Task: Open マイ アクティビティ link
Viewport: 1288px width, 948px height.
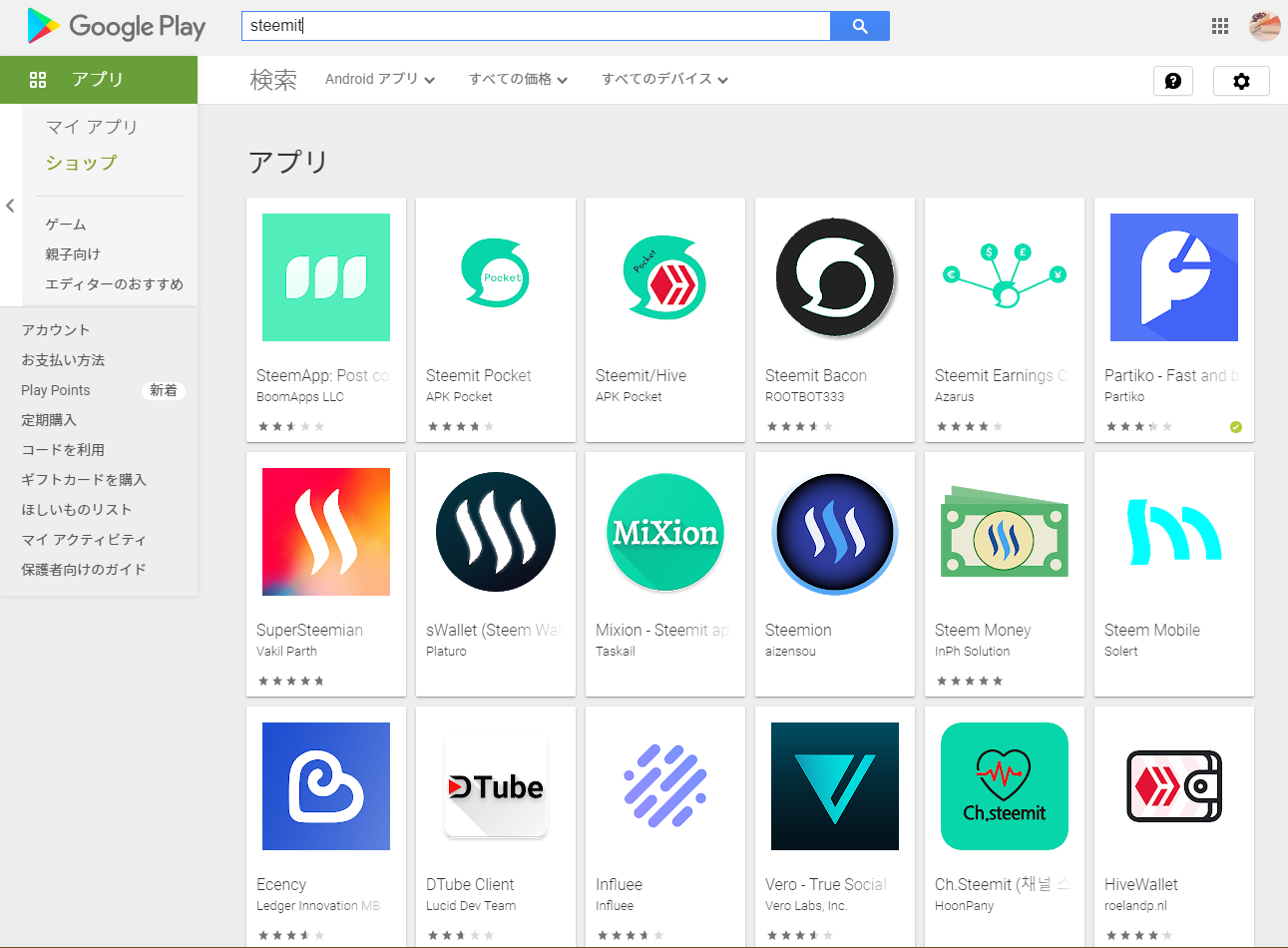Action: pyautogui.click(x=84, y=540)
